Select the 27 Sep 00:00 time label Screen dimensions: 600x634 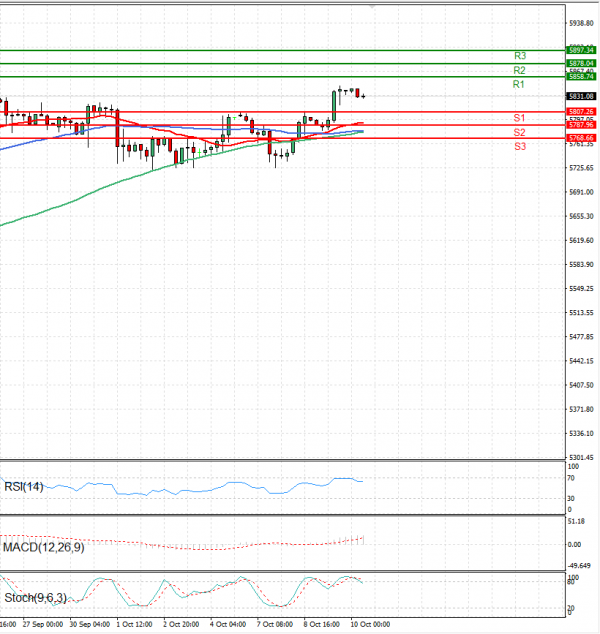tap(43, 624)
